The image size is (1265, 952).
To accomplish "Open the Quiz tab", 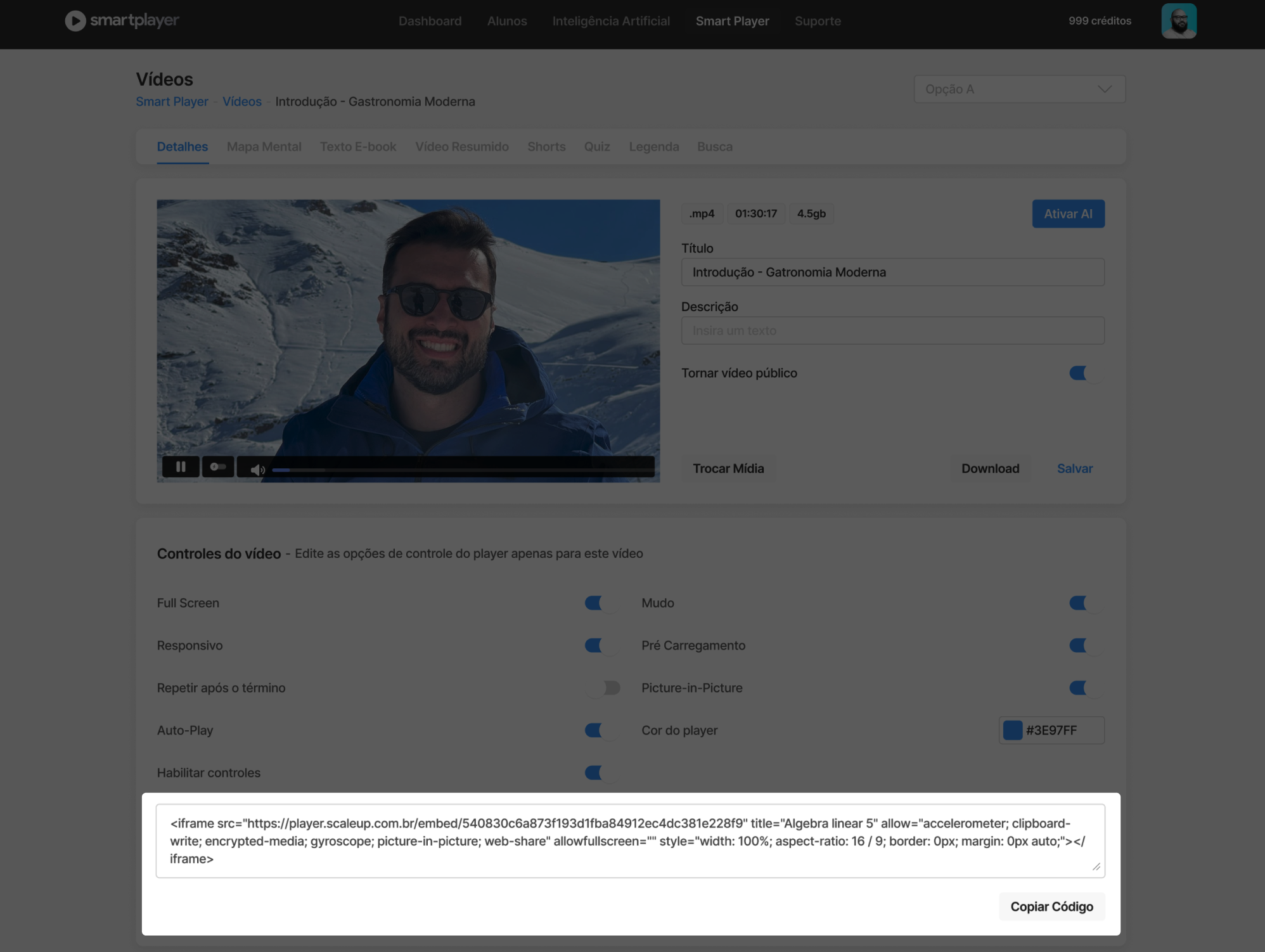I will coord(596,146).
